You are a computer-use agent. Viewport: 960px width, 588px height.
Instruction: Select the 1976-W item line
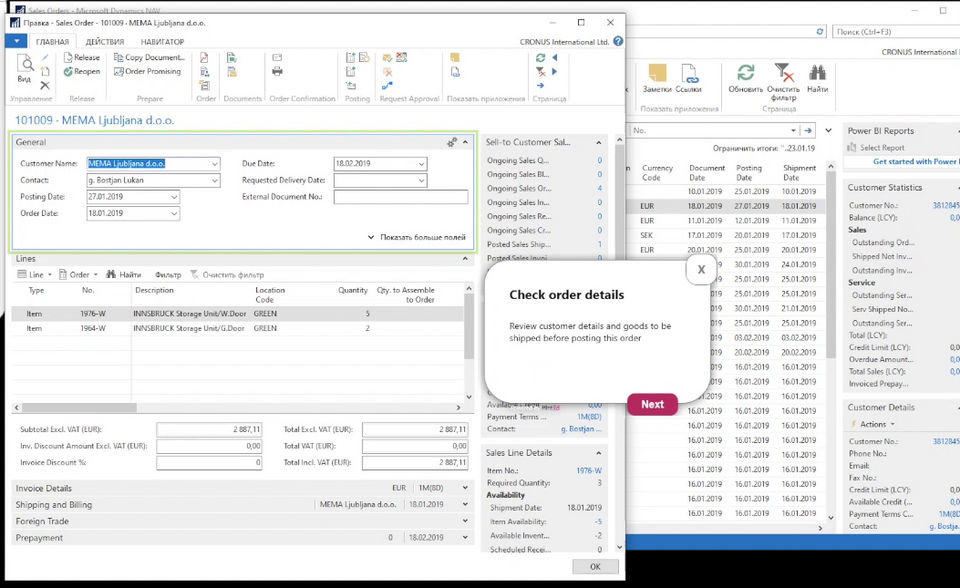coord(238,314)
